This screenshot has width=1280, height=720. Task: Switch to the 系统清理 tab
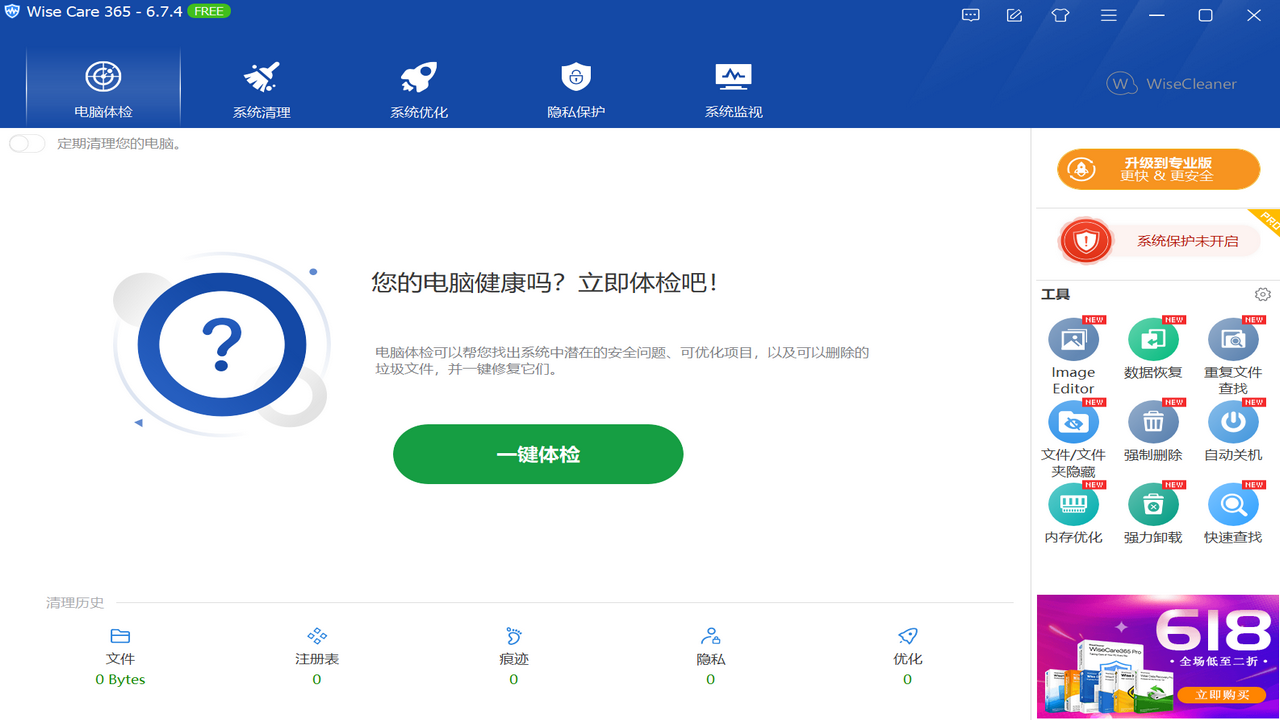pyautogui.click(x=261, y=86)
